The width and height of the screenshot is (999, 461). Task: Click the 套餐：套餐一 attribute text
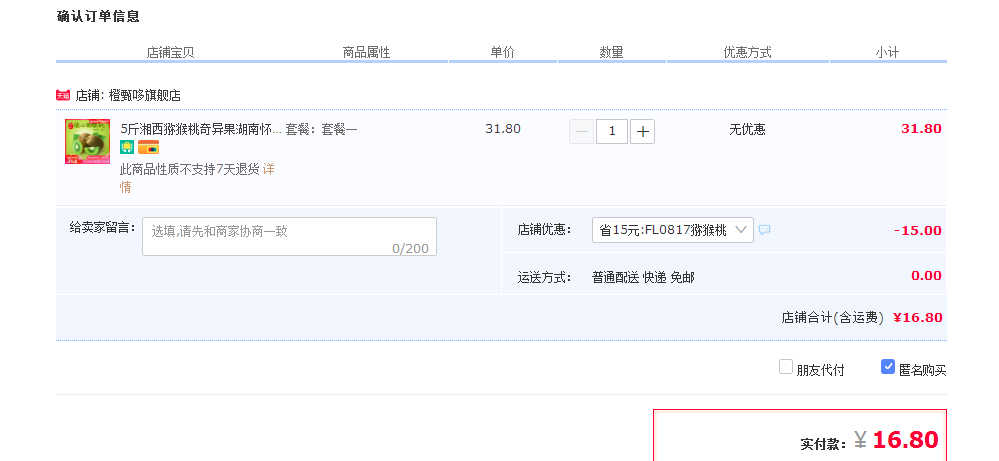(x=321, y=129)
